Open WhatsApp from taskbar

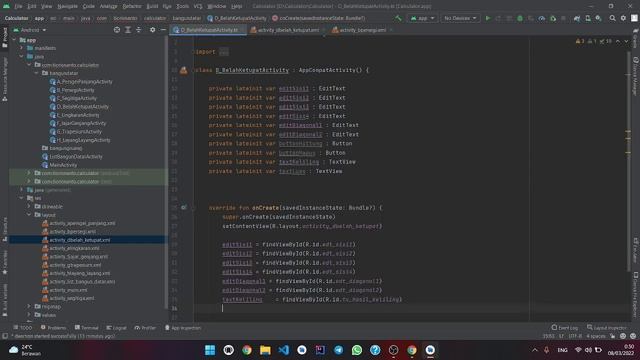pyautogui.click(x=357, y=350)
